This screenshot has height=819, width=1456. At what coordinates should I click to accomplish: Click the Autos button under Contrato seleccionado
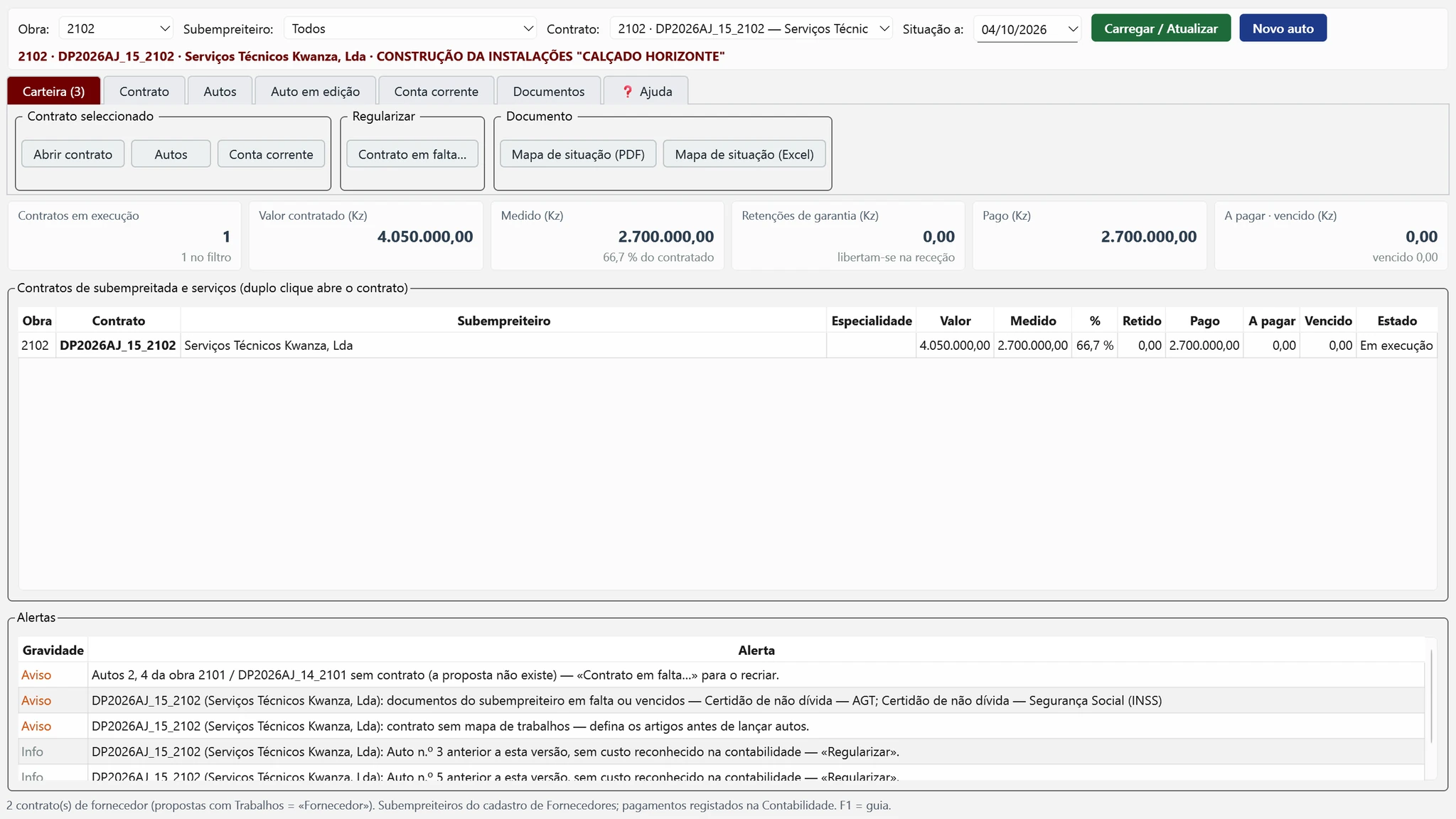tap(171, 154)
